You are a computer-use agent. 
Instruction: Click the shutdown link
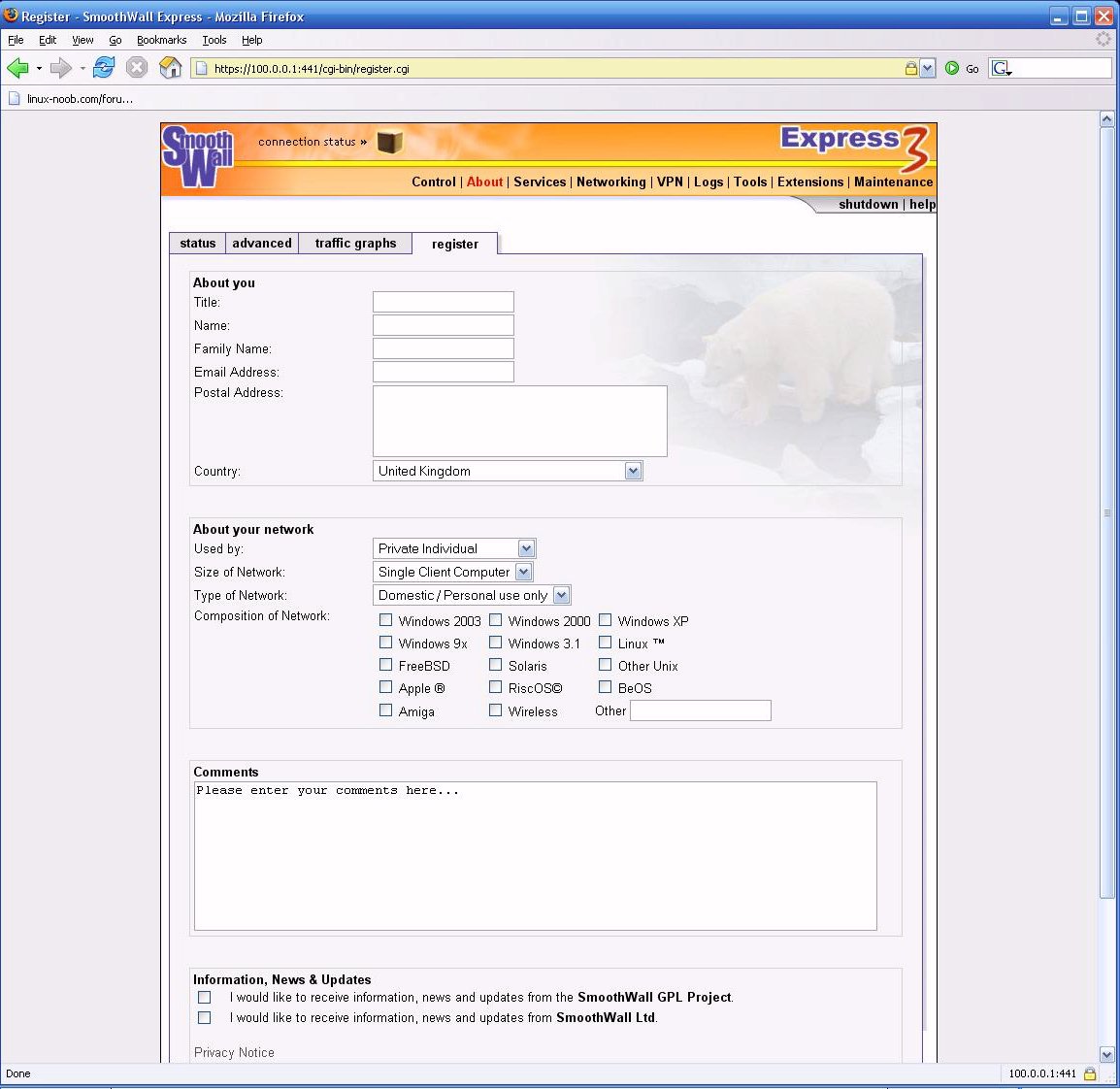click(869, 204)
